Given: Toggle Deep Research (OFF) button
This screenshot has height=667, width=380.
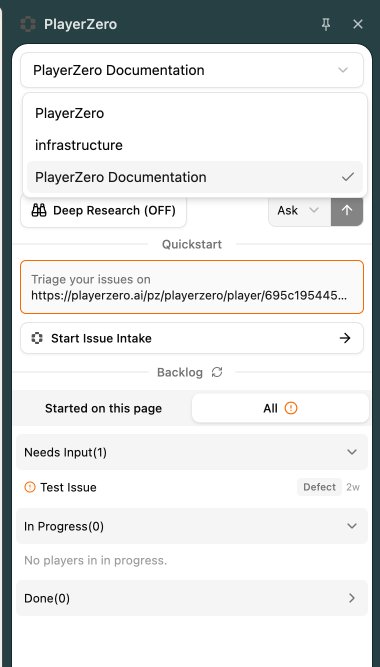Looking at the screenshot, I should coord(103,211).
